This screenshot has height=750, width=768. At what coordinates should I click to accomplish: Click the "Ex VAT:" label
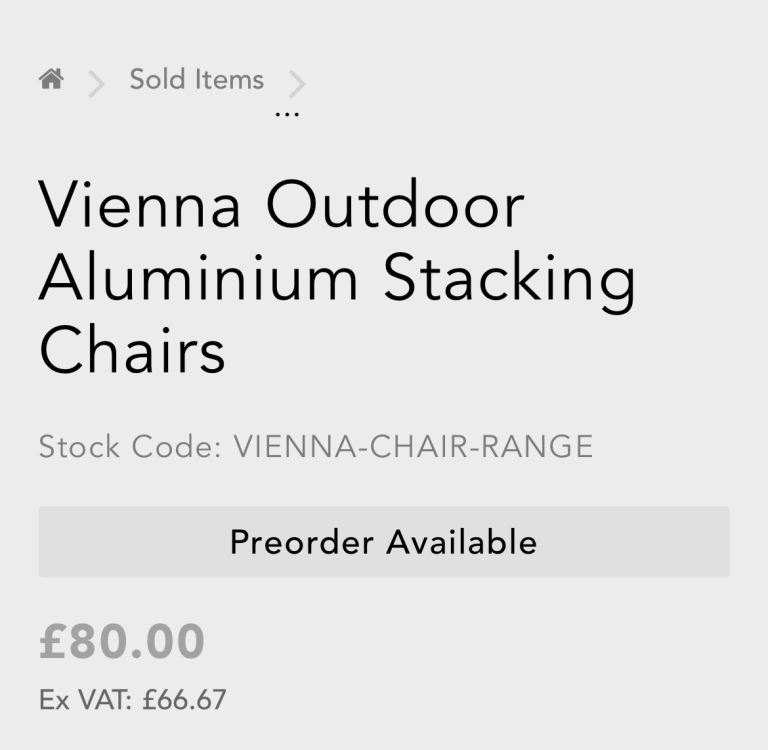click(85, 699)
